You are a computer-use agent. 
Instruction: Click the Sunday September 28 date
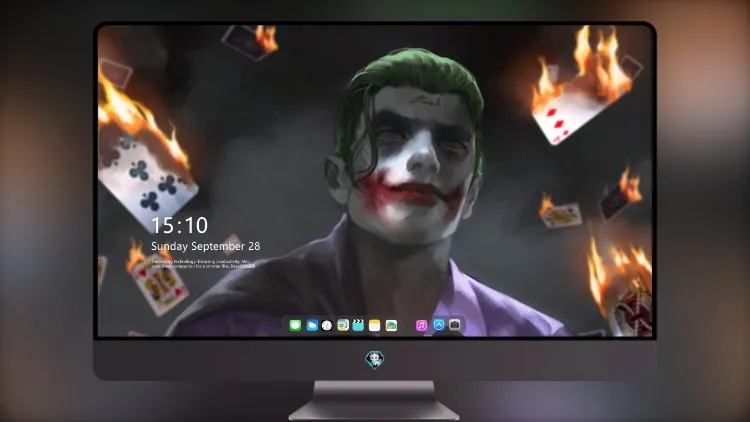coord(206,246)
